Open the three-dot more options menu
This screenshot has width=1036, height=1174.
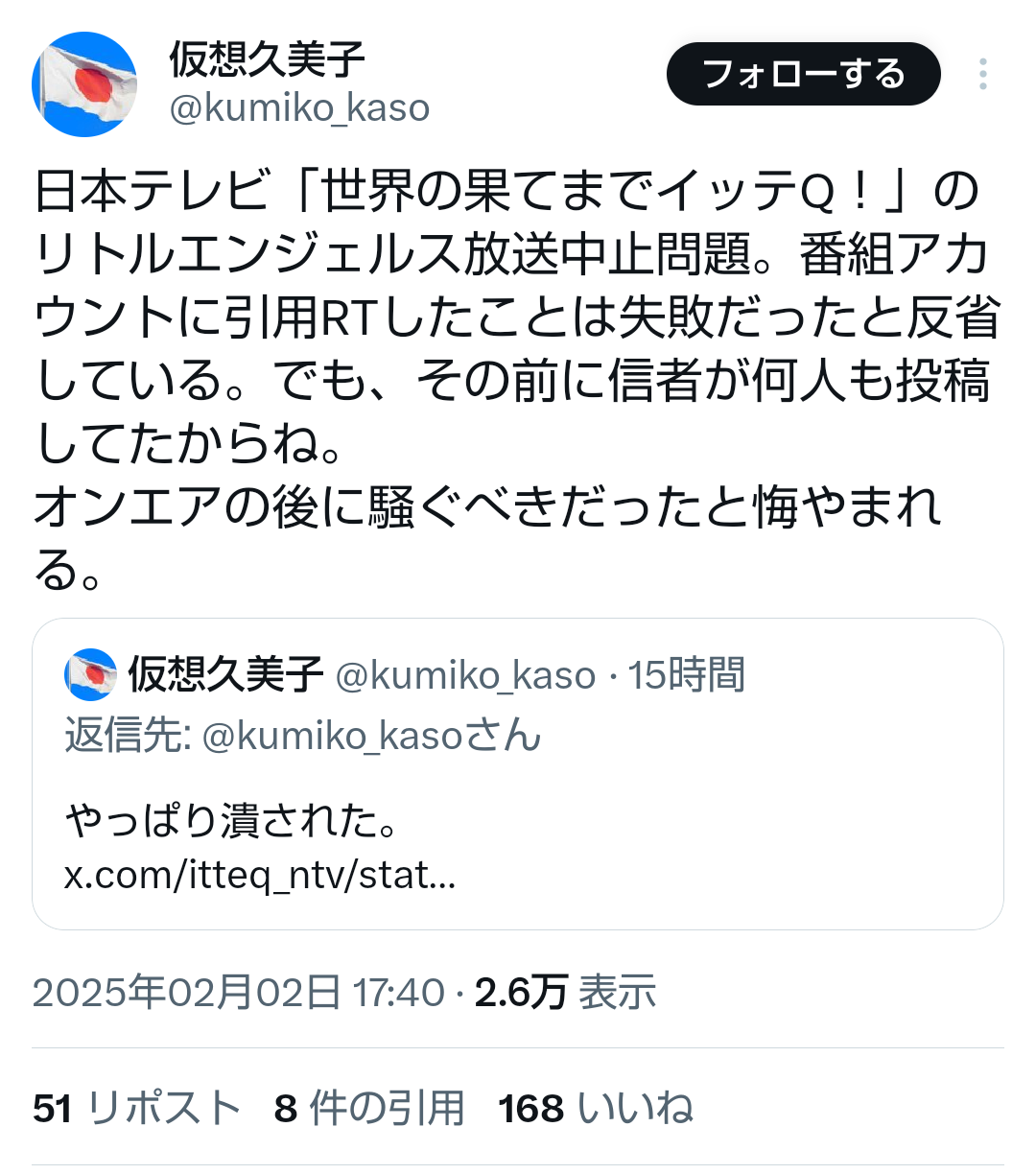(x=982, y=75)
